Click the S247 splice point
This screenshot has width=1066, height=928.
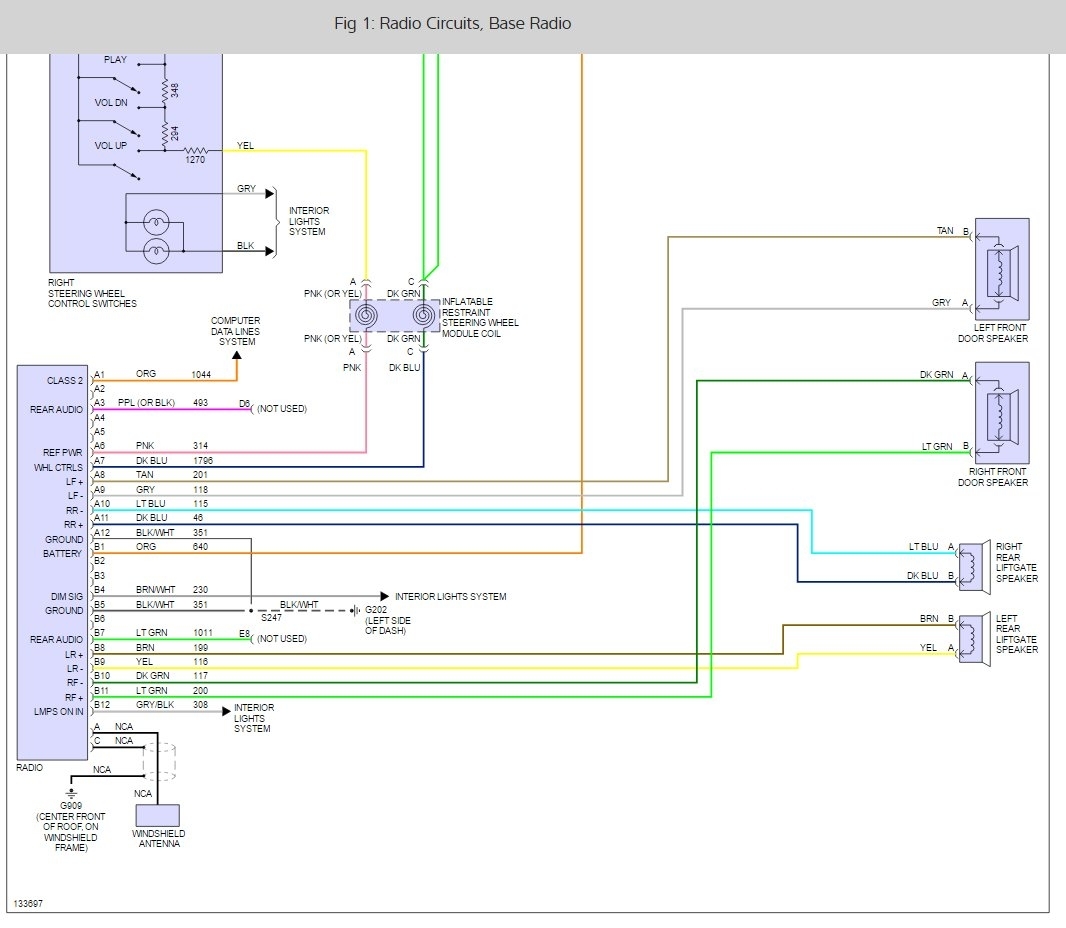(250, 610)
